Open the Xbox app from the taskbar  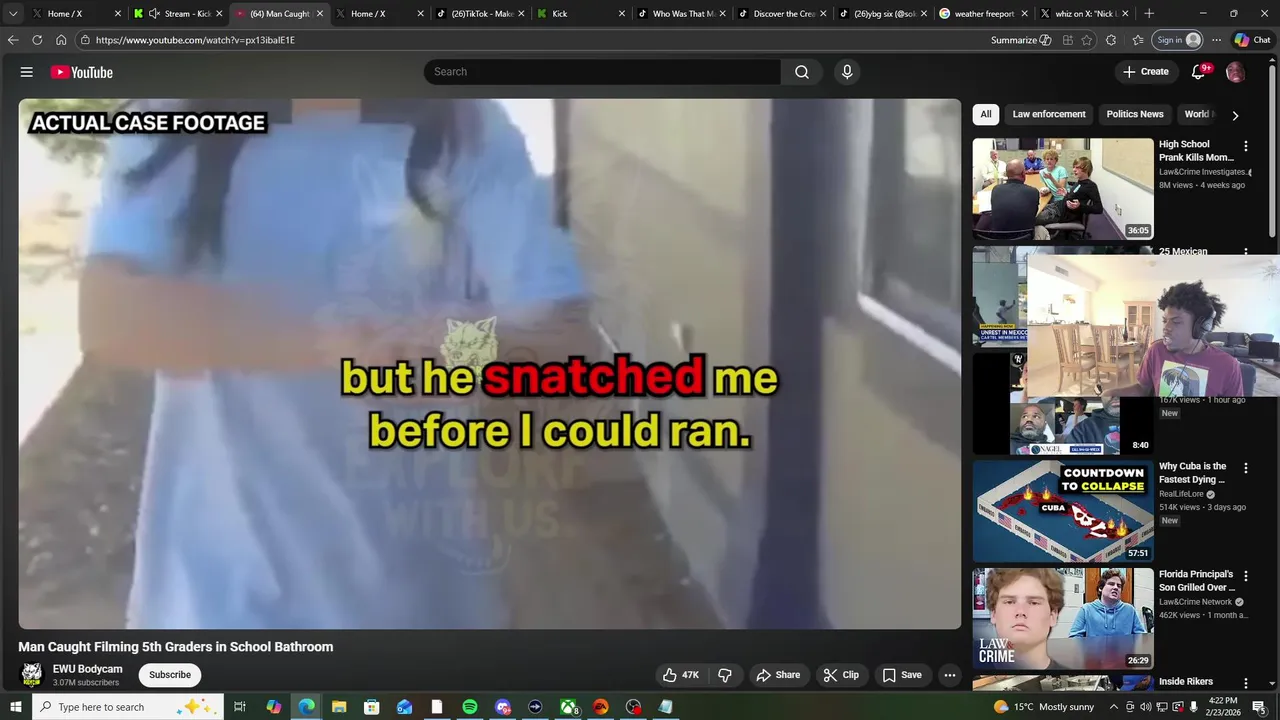[x=568, y=707]
